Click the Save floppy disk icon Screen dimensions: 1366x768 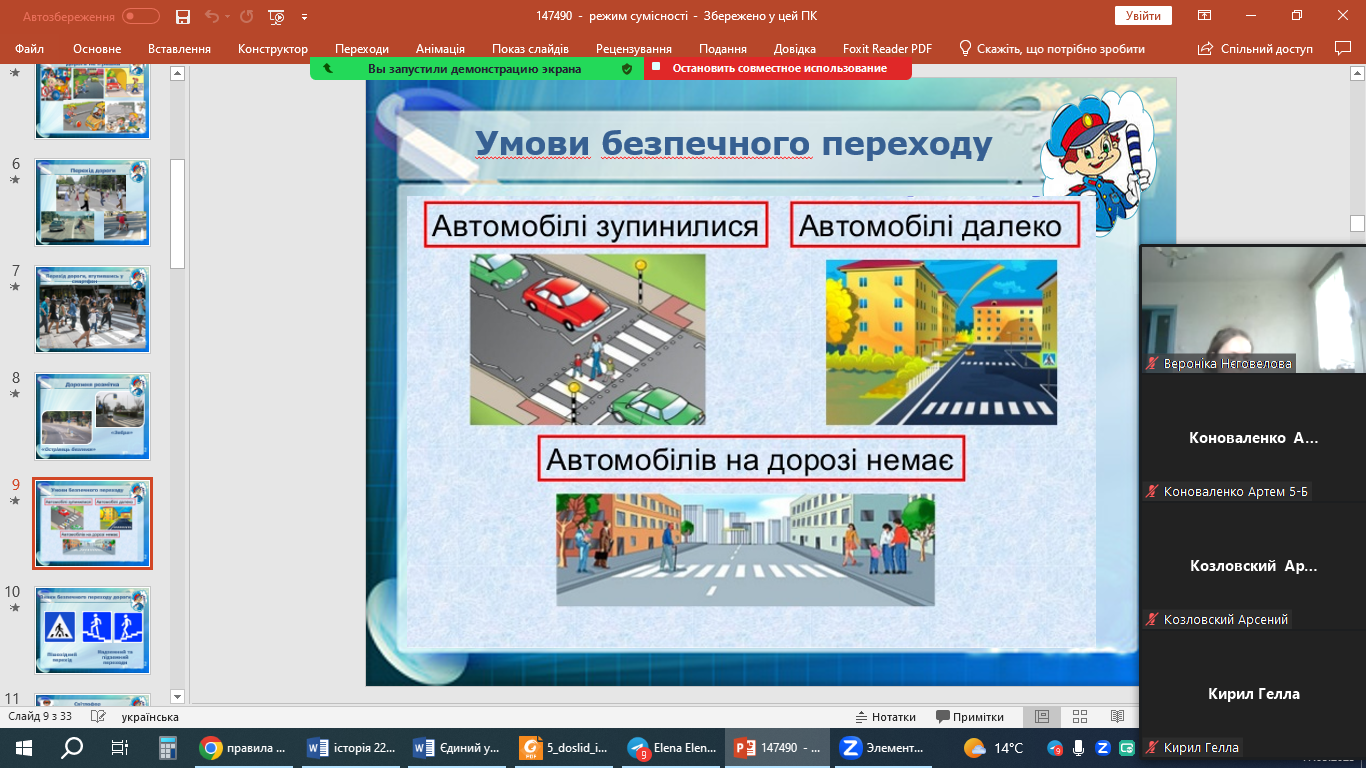[x=183, y=16]
